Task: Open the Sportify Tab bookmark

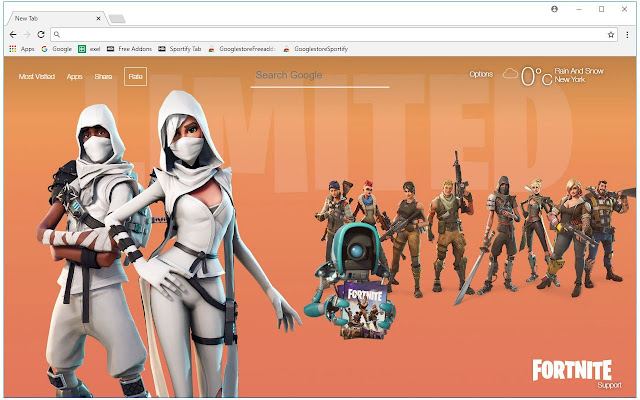Action: tap(180, 49)
